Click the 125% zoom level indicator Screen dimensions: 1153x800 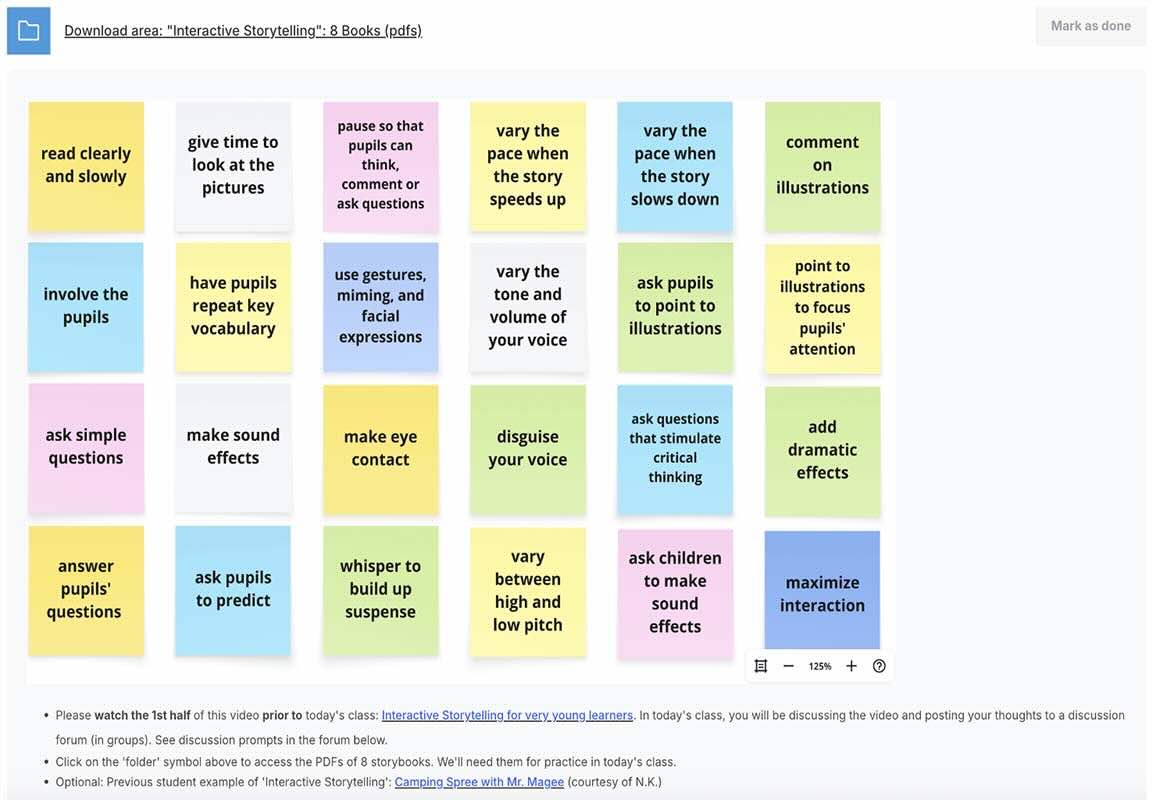pos(820,666)
